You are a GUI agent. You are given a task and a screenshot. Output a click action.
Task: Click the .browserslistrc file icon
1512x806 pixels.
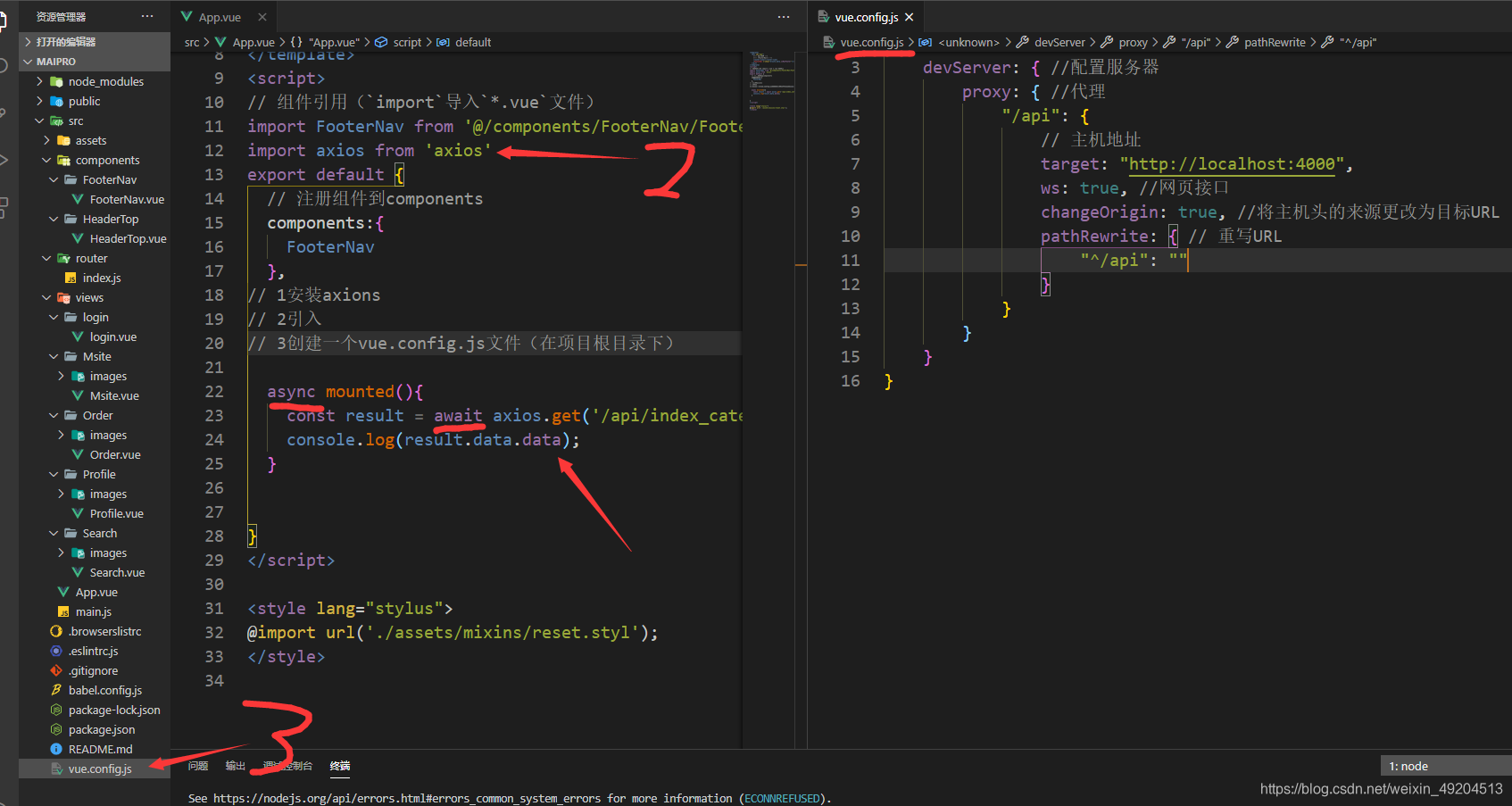[56, 631]
